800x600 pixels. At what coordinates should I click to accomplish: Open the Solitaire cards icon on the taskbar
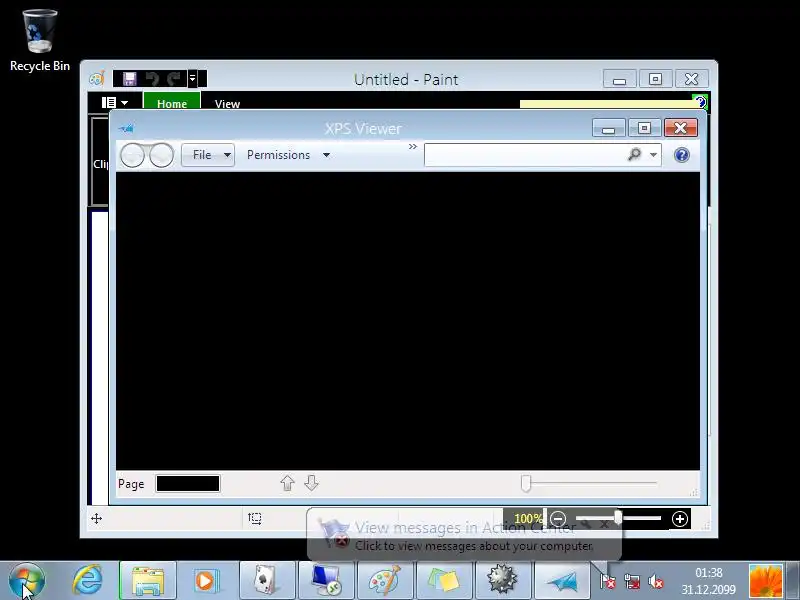pyautogui.click(x=266, y=581)
